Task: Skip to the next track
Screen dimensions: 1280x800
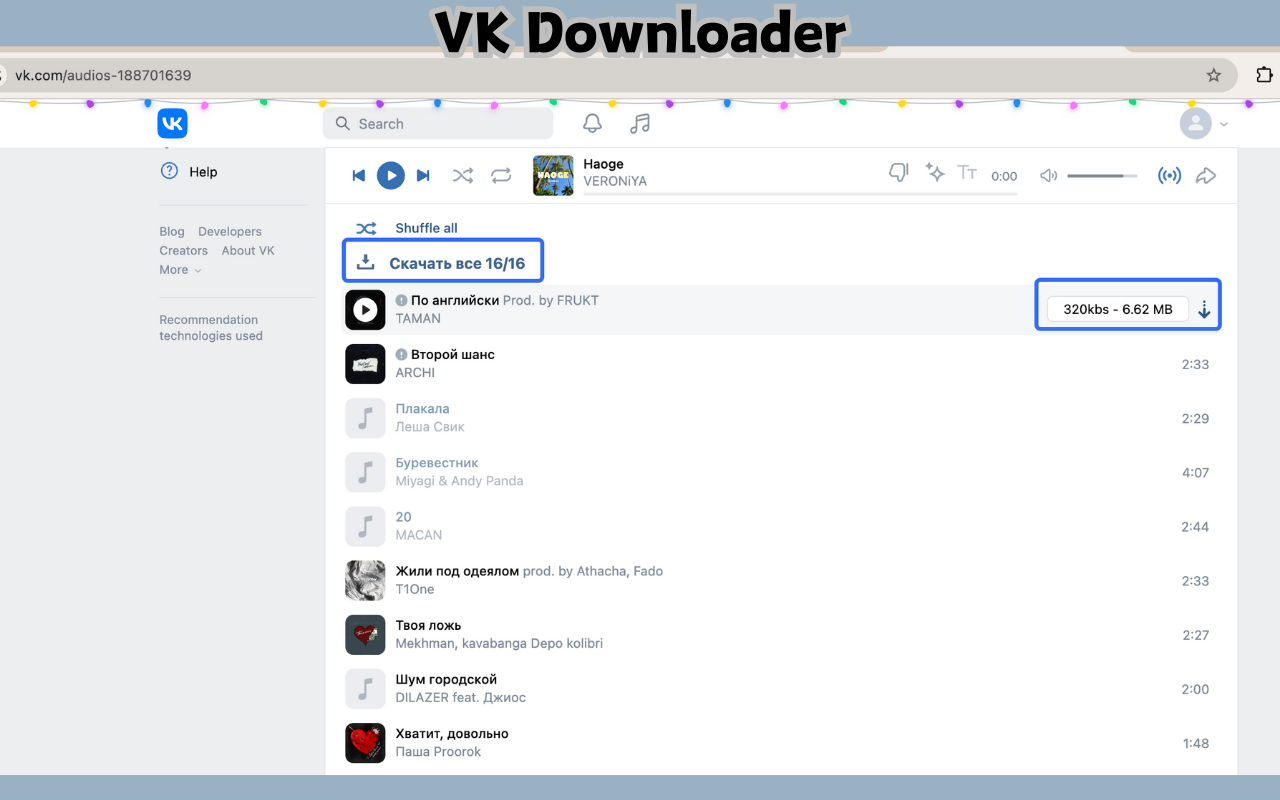Action: point(422,175)
